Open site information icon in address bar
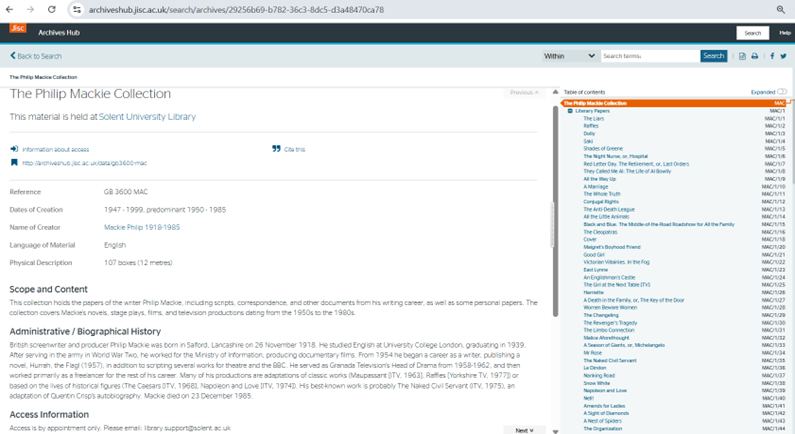This screenshot has height=434, width=795. coord(77,10)
